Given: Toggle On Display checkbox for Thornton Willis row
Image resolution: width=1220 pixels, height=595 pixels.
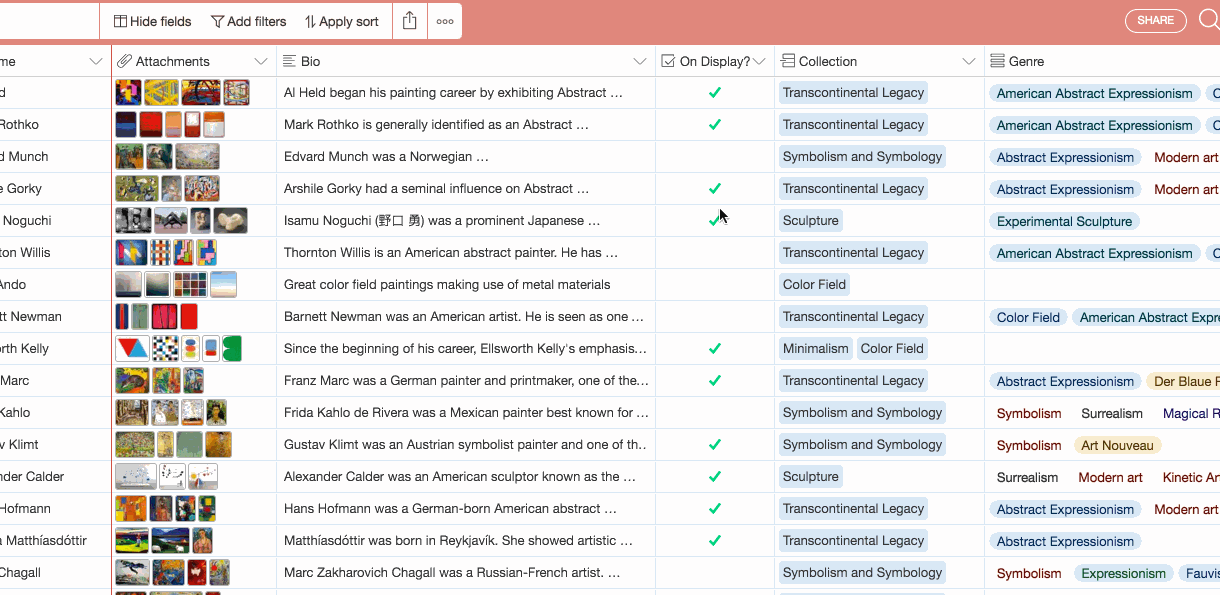Looking at the screenshot, I should click(715, 253).
